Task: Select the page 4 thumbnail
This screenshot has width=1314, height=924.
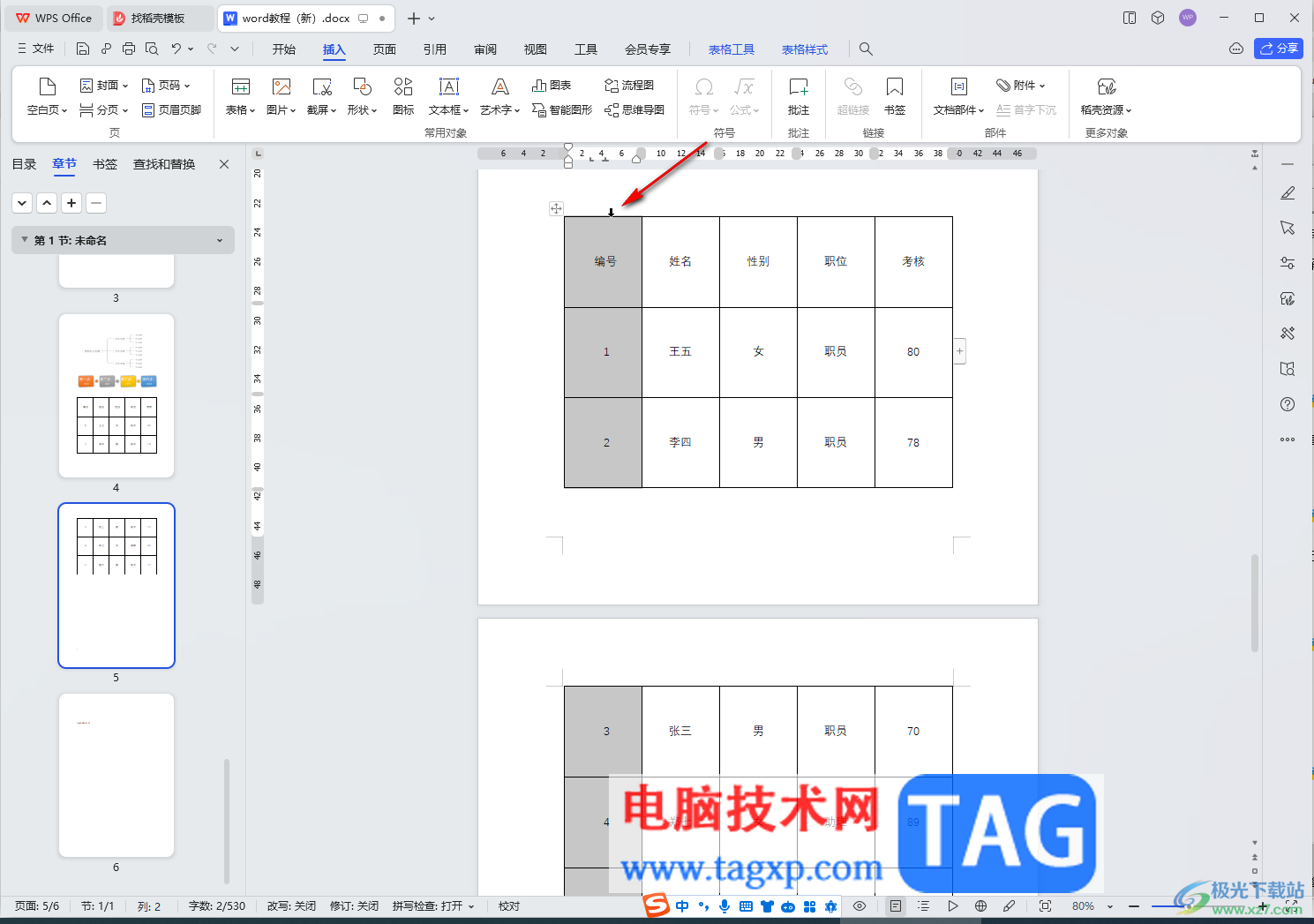Action: click(116, 395)
